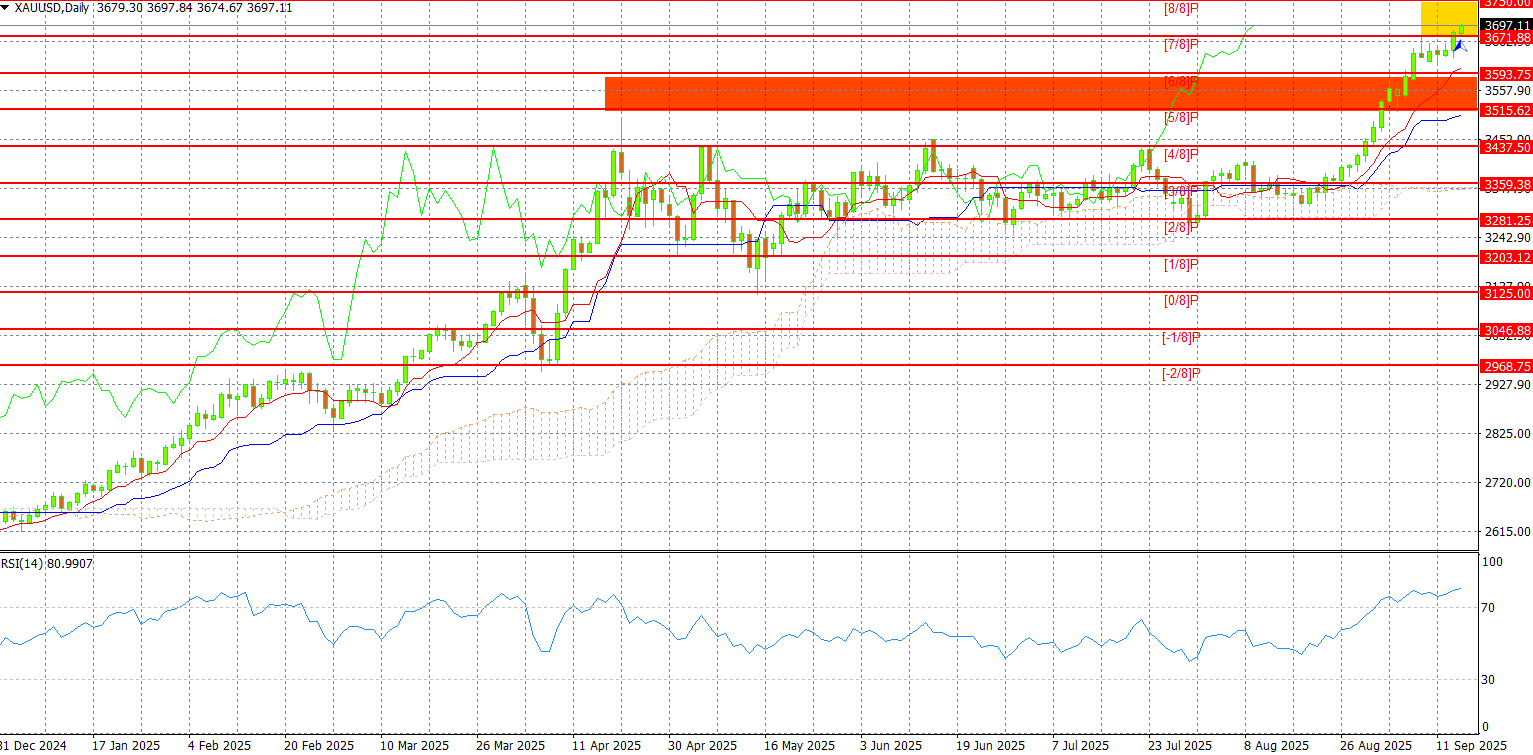
Task: Click the 3046.88 red price label
Action: 1506,330
